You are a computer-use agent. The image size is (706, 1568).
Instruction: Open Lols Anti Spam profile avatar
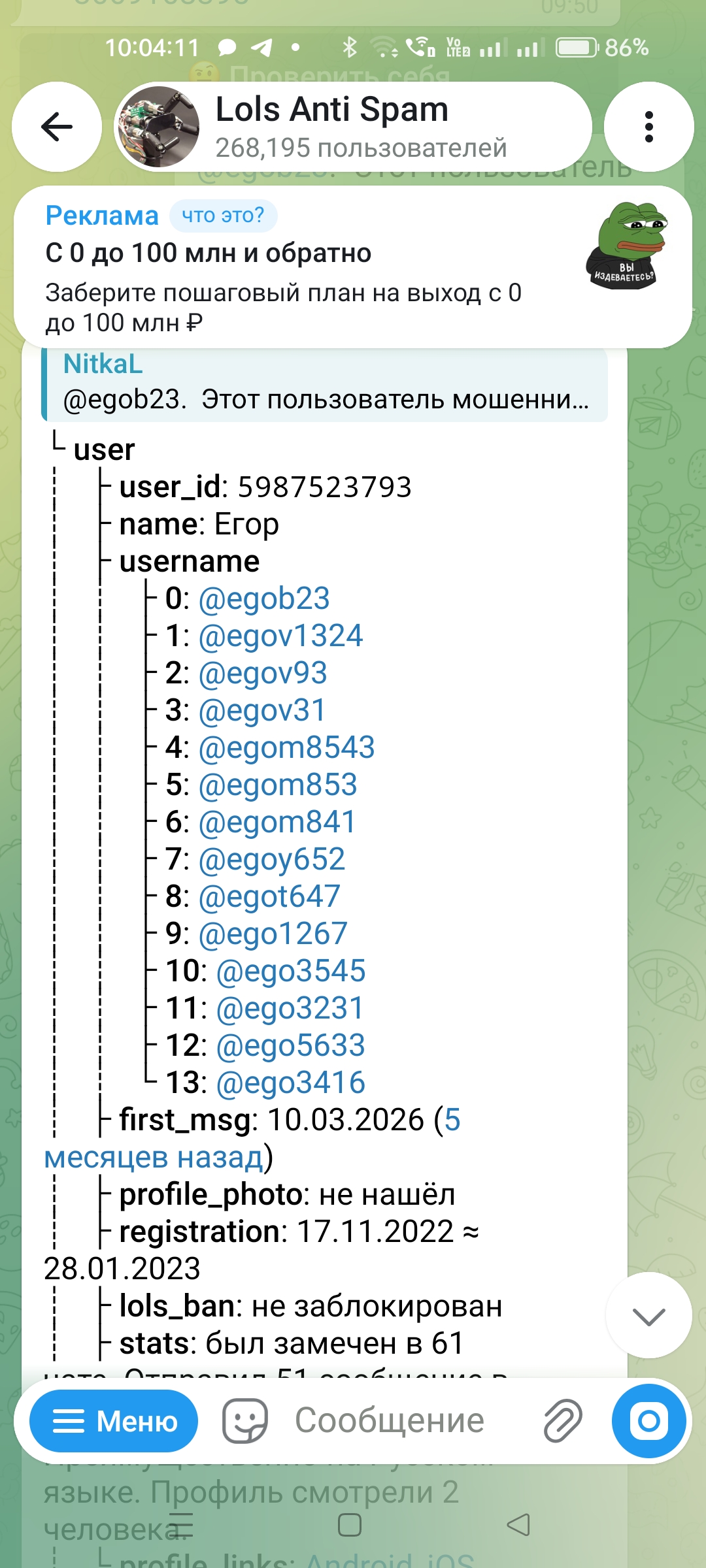(158, 127)
